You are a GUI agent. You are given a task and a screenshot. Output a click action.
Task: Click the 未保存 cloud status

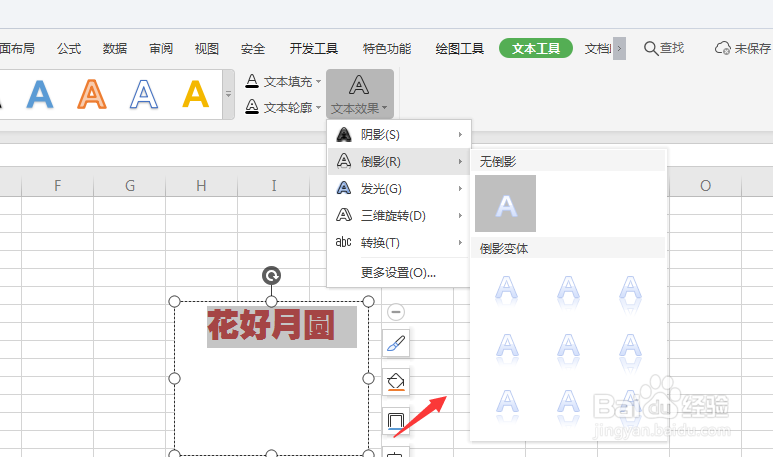pos(742,48)
